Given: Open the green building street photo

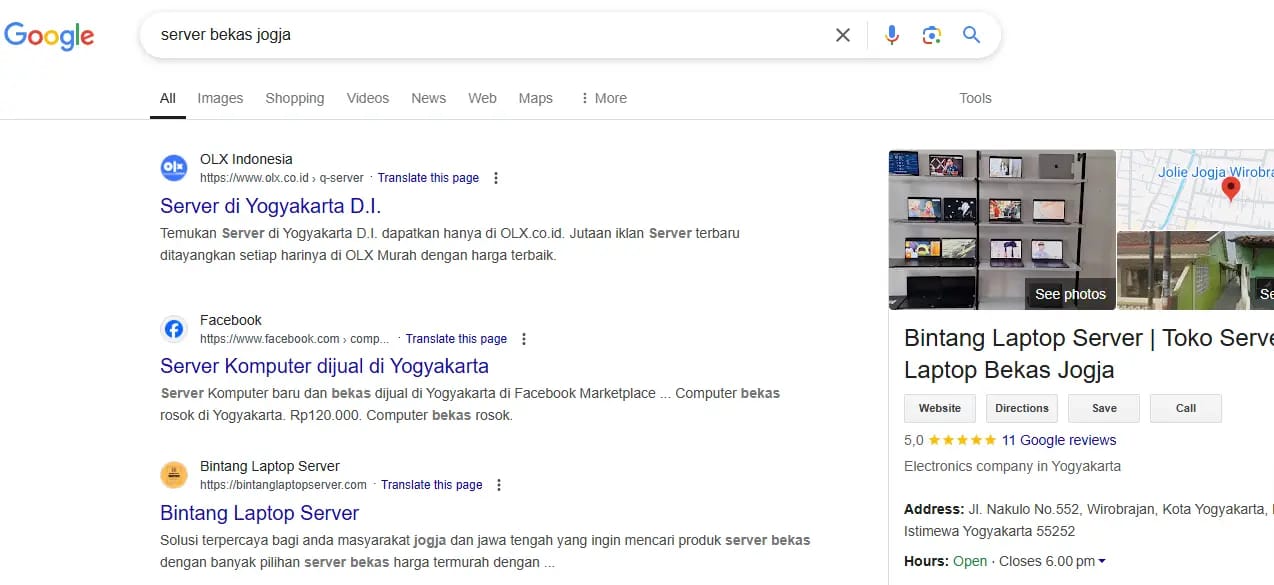Looking at the screenshot, I should click(x=1195, y=271).
